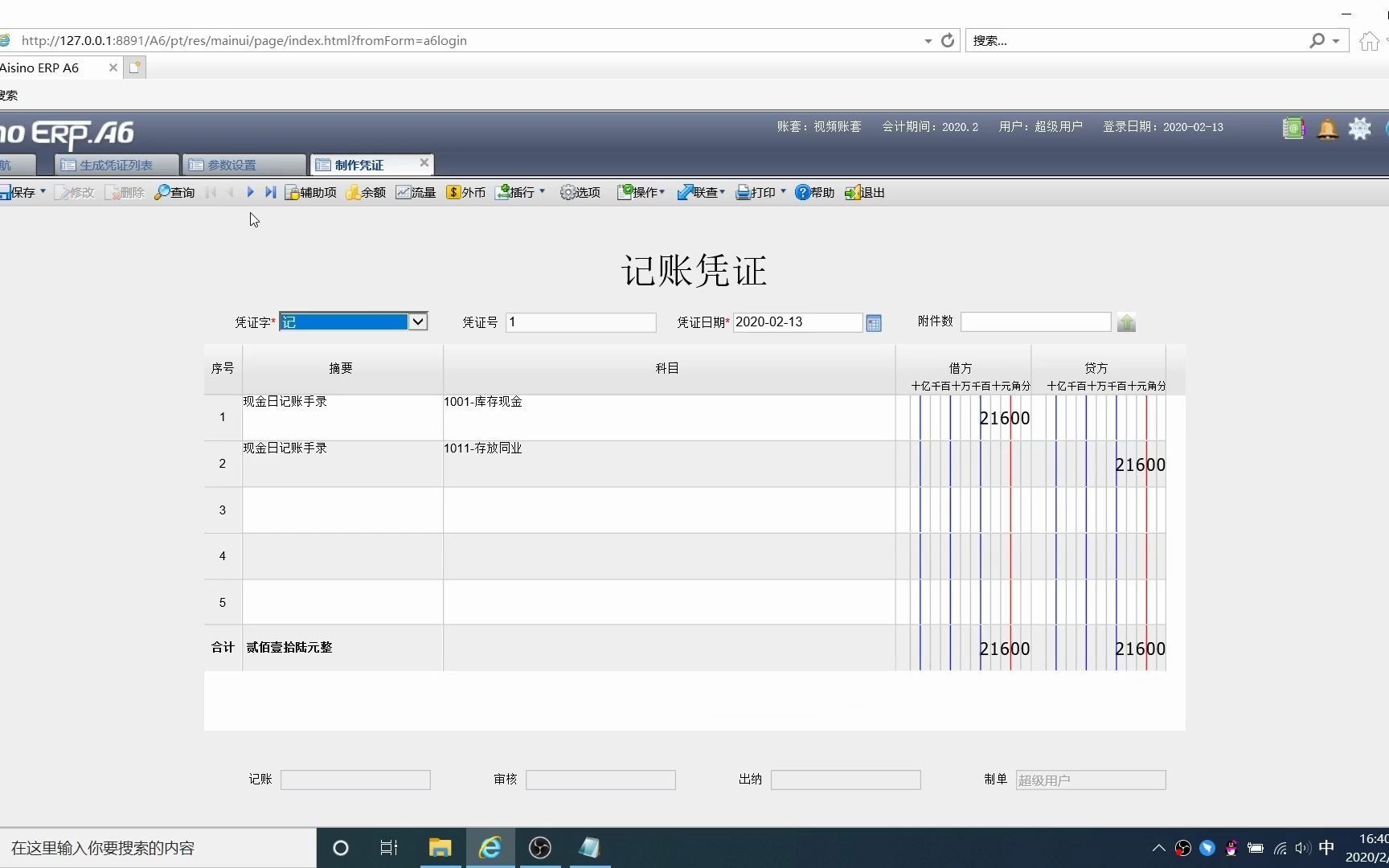Click the 审核 field
This screenshot has height=868, width=1389.
[600, 780]
